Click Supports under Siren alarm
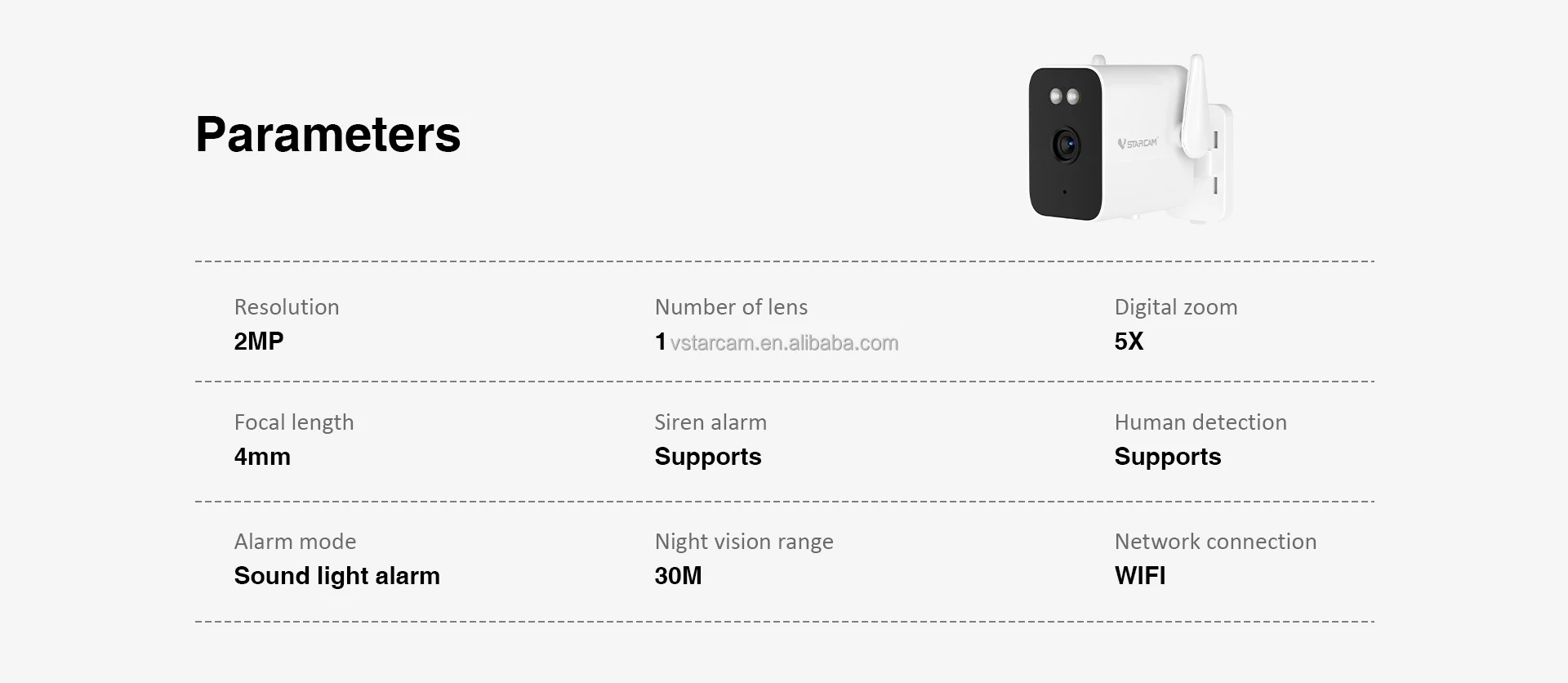 pos(707,457)
